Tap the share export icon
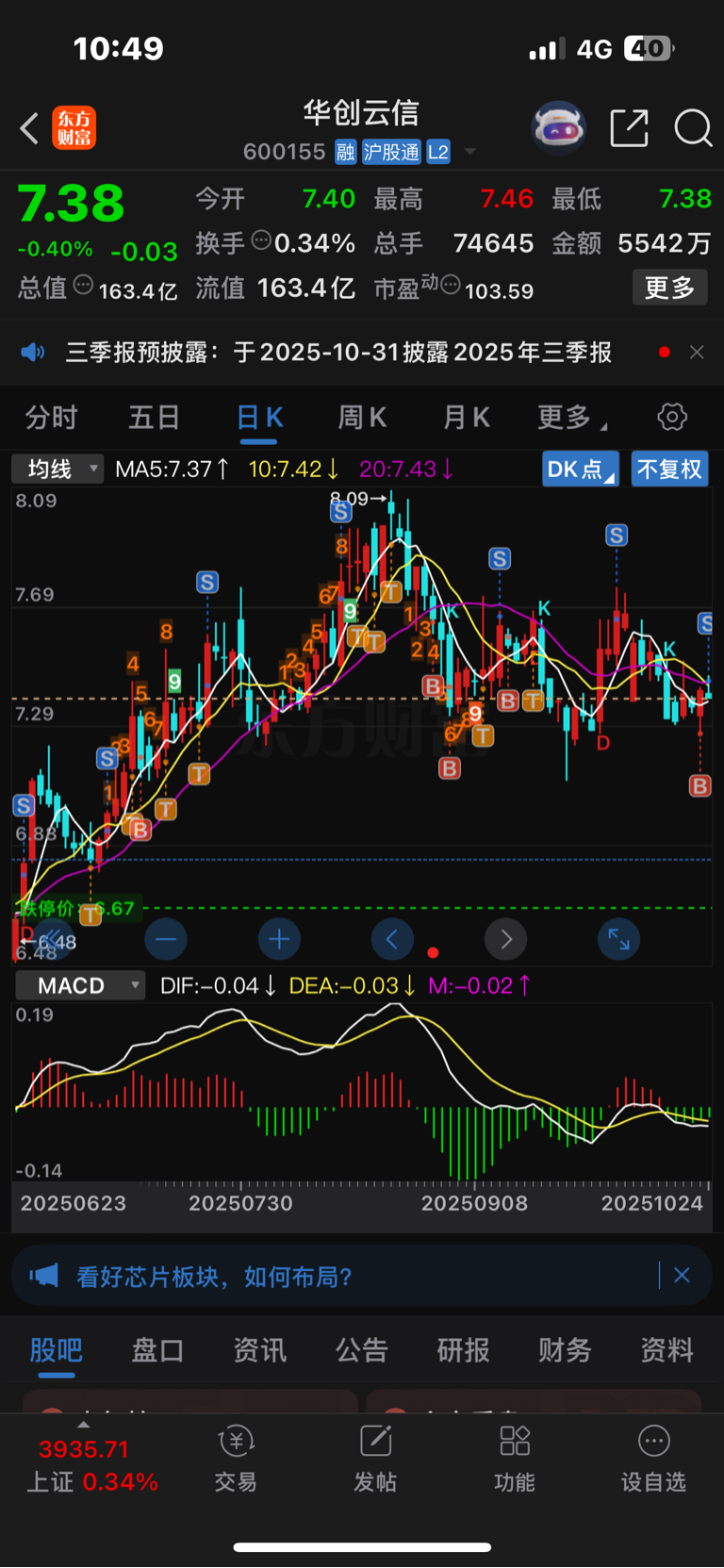 (x=629, y=127)
